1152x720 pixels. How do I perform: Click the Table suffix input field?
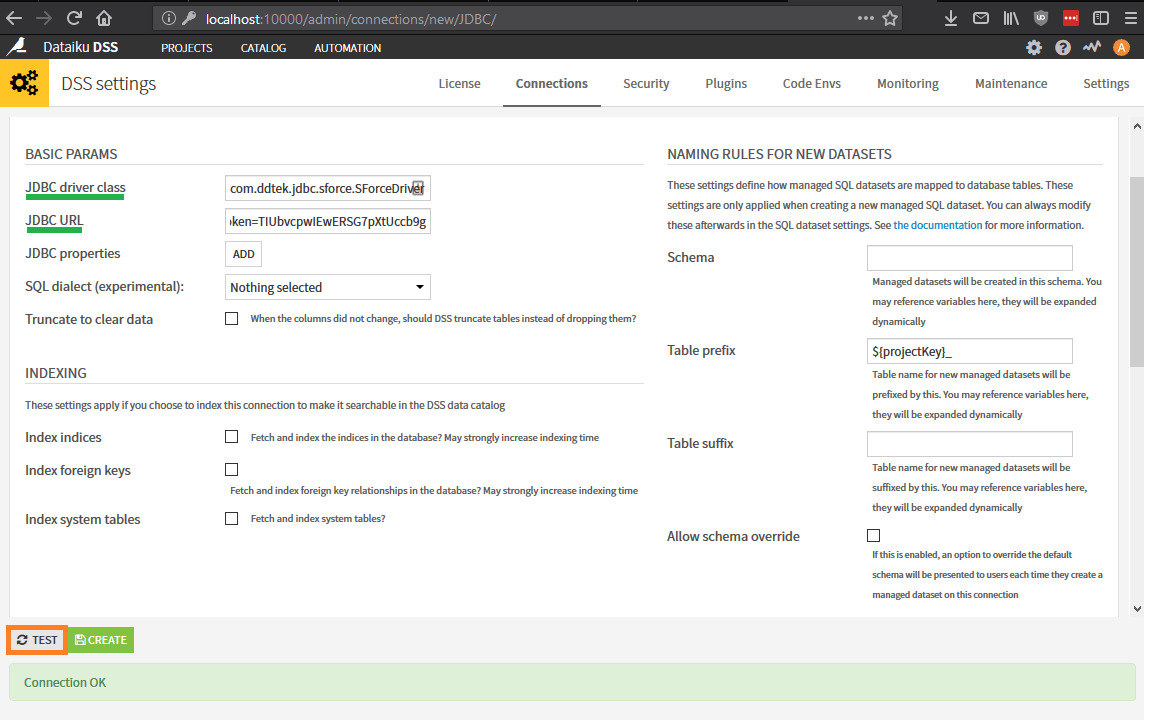pos(969,443)
